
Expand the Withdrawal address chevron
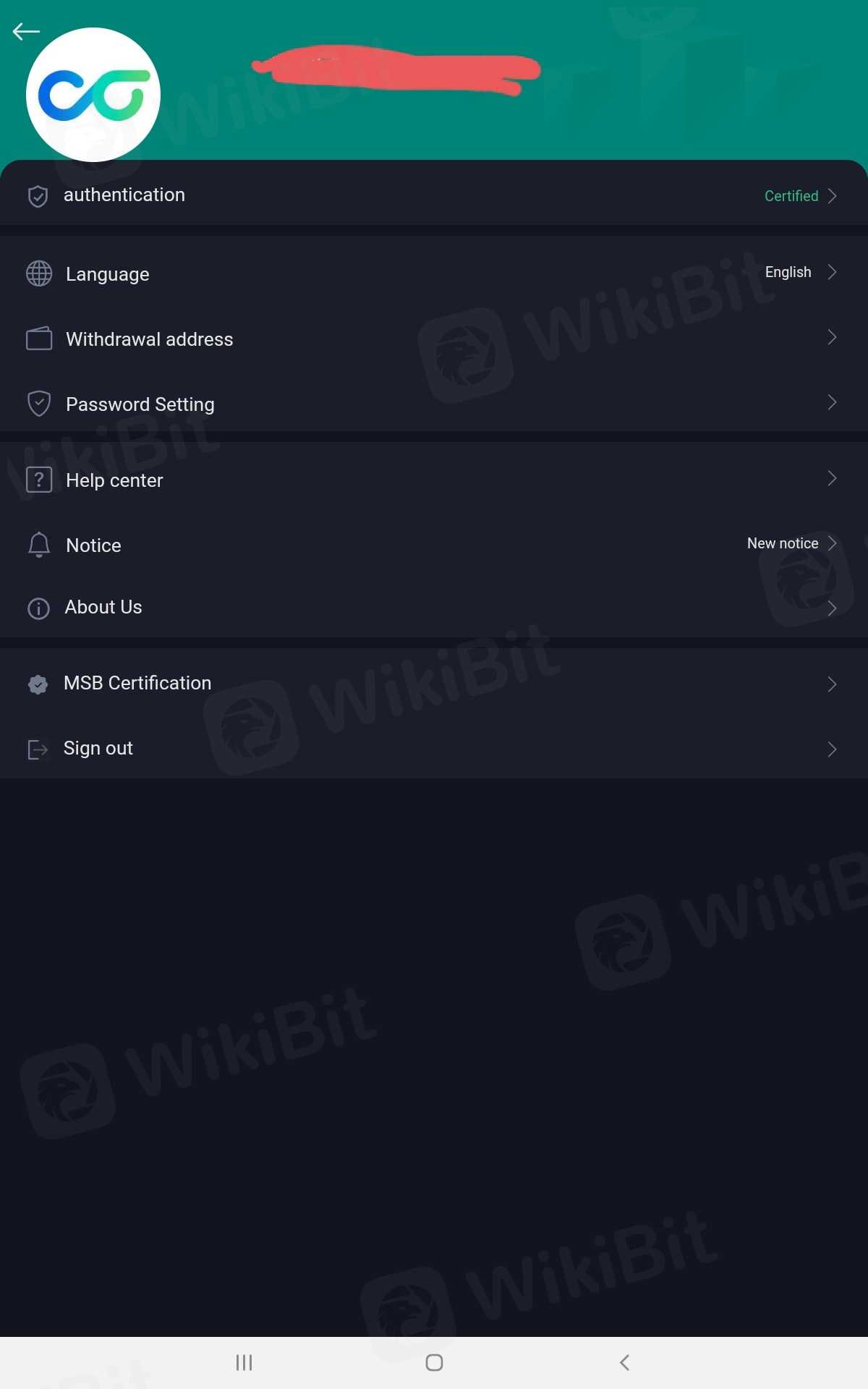832,337
